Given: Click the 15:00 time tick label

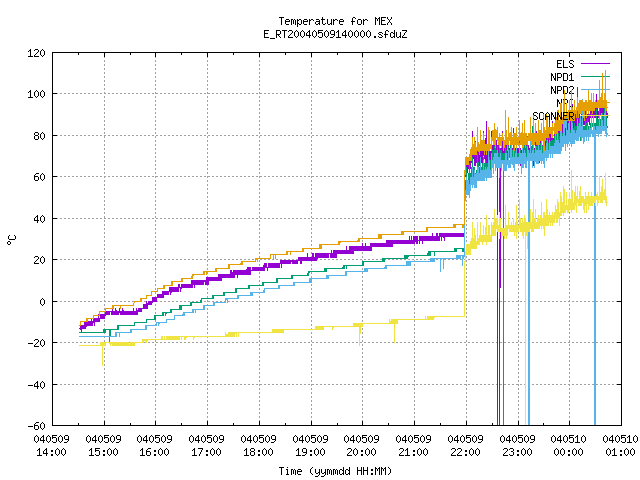Looking at the screenshot, I should (103, 452).
